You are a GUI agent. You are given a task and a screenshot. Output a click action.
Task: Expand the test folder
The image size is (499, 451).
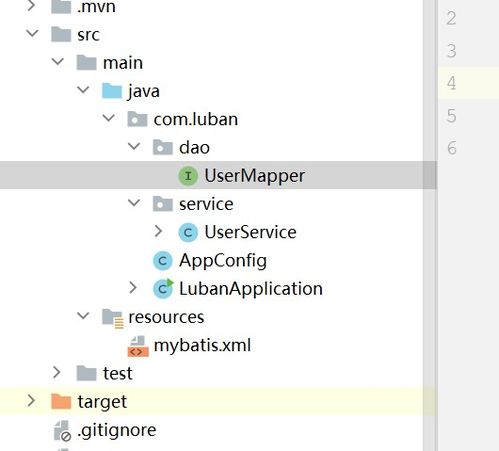point(57,372)
